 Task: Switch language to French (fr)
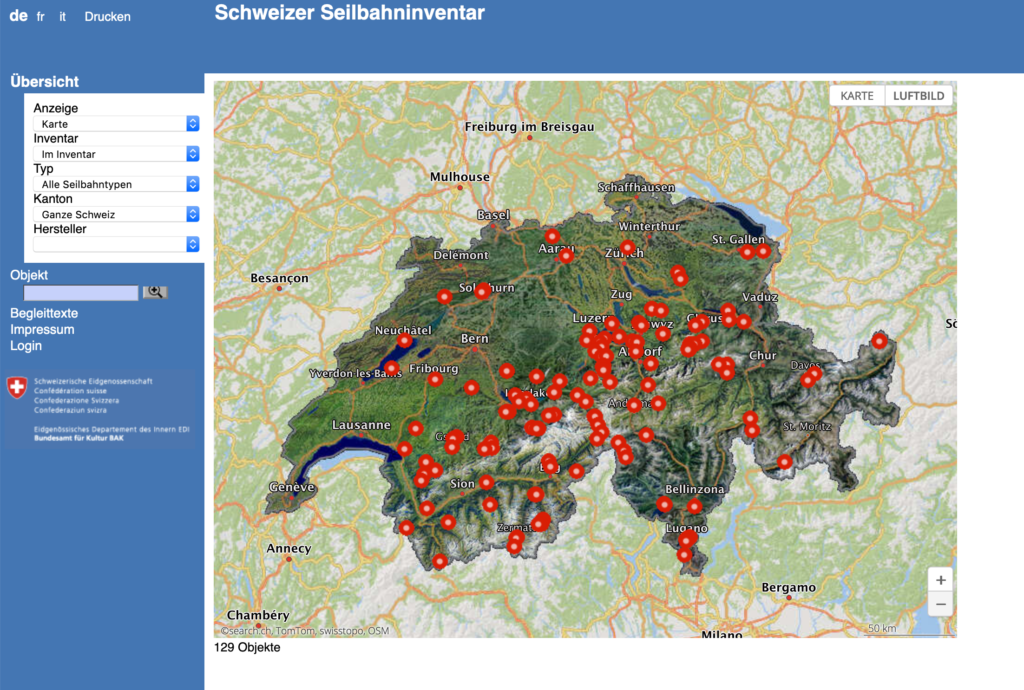(x=41, y=17)
